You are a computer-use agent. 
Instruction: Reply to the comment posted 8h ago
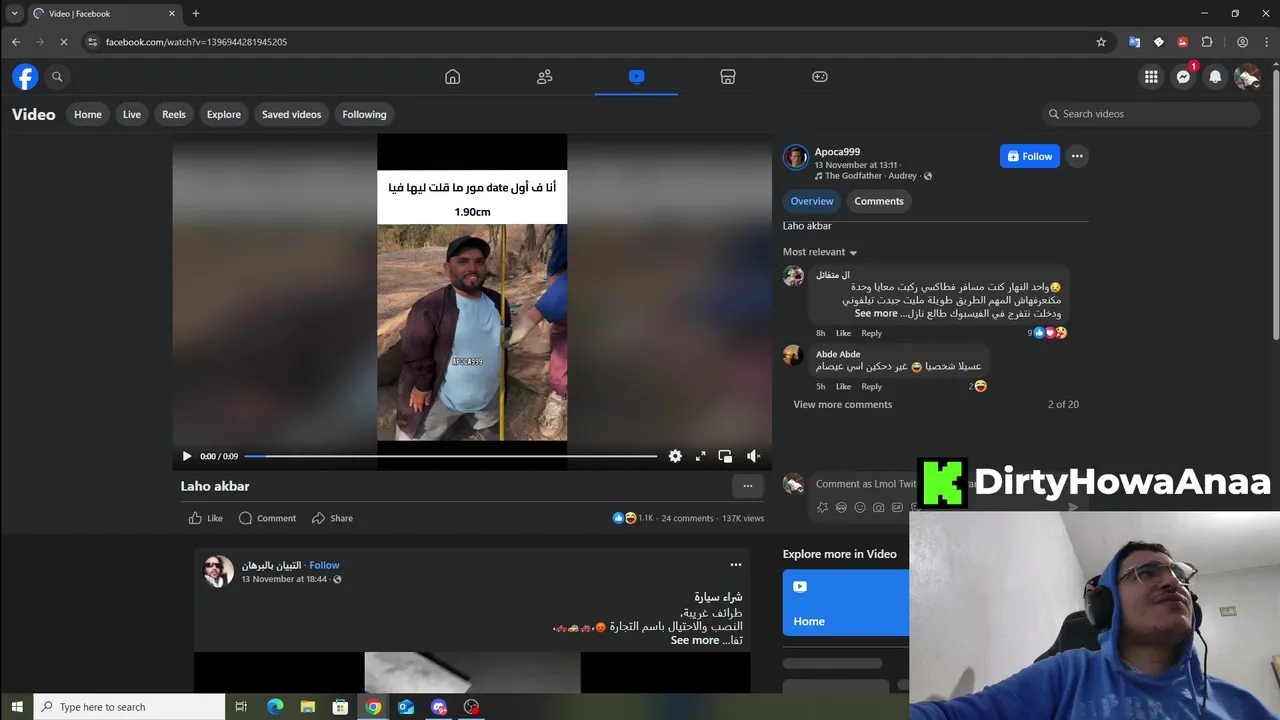pyautogui.click(x=872, y=333)
